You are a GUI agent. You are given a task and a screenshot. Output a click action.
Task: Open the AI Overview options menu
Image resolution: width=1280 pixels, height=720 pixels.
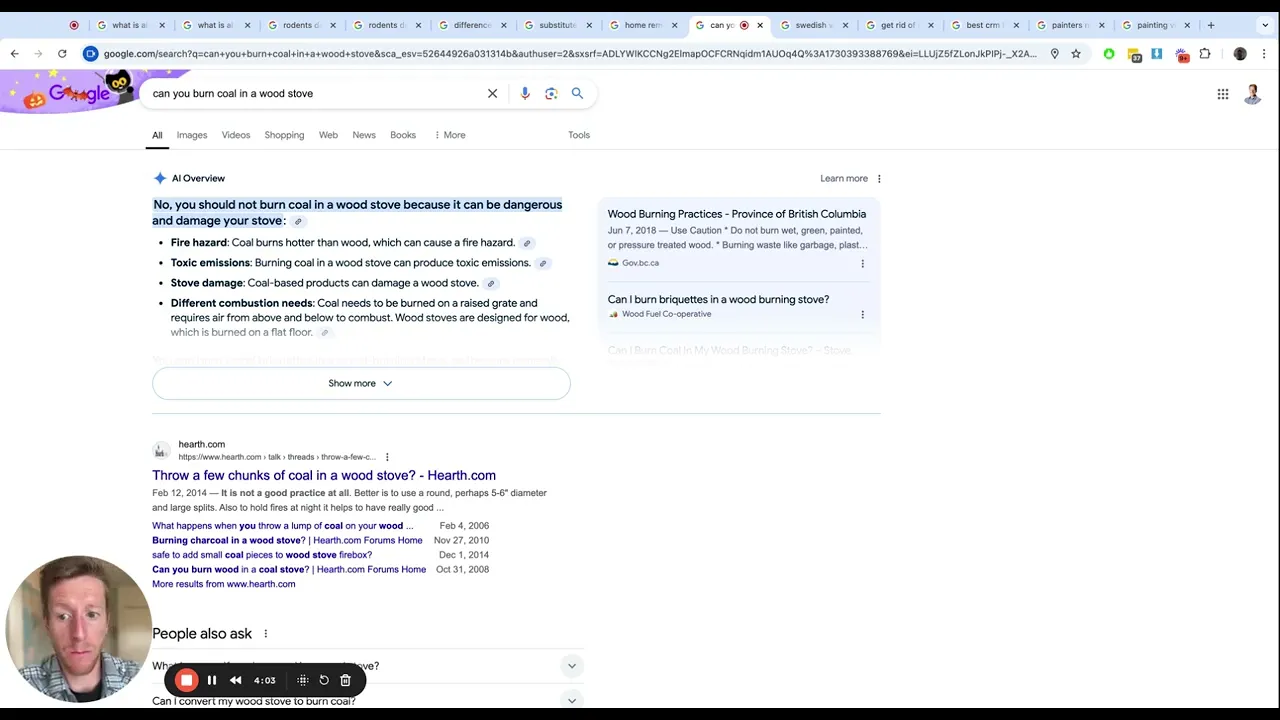pos(879,179)
